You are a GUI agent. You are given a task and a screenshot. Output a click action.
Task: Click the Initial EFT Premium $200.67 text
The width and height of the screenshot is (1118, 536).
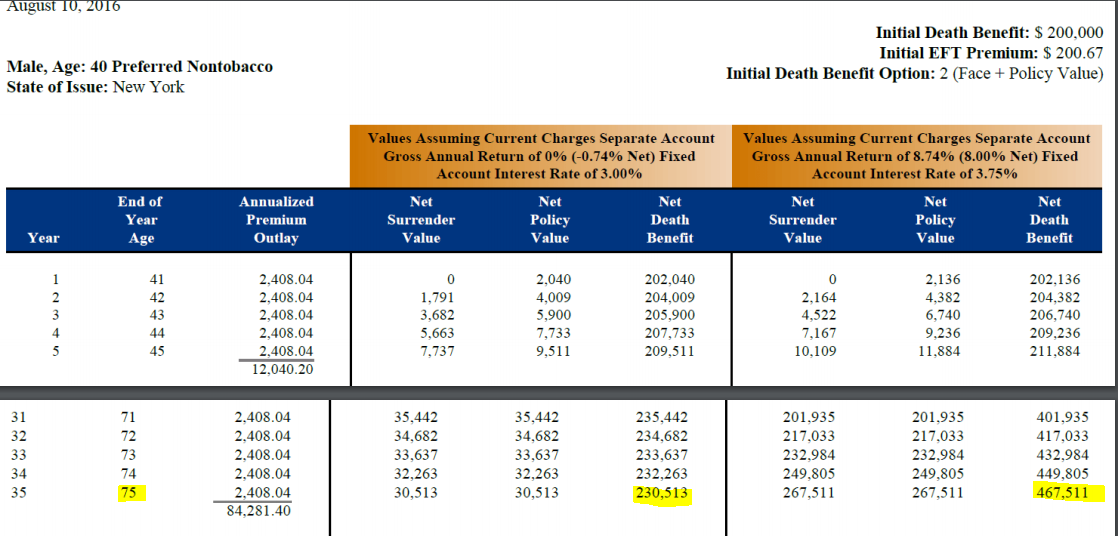click(991, 53)
